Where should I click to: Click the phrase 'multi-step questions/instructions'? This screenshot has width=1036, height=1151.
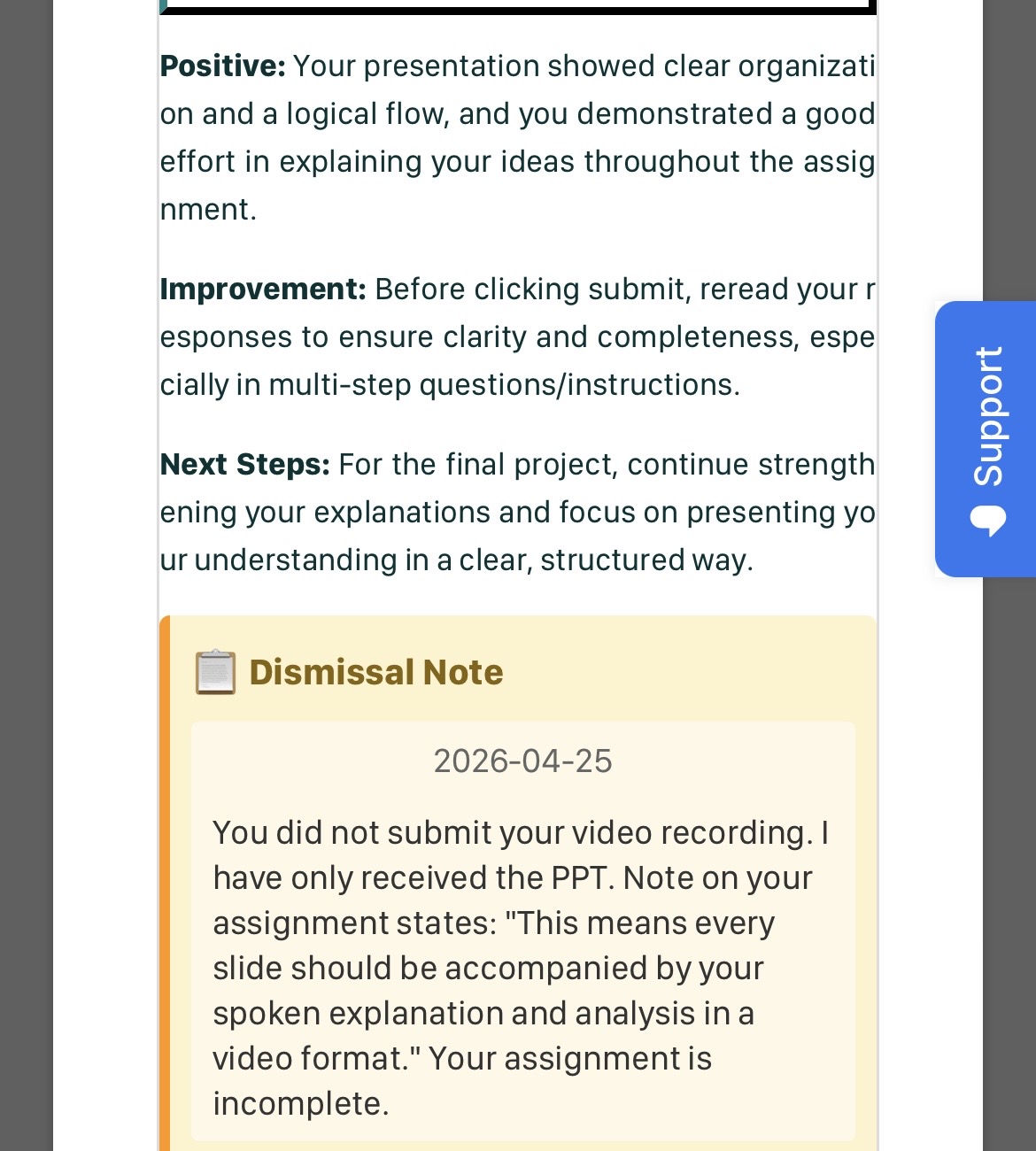point(503,385)
